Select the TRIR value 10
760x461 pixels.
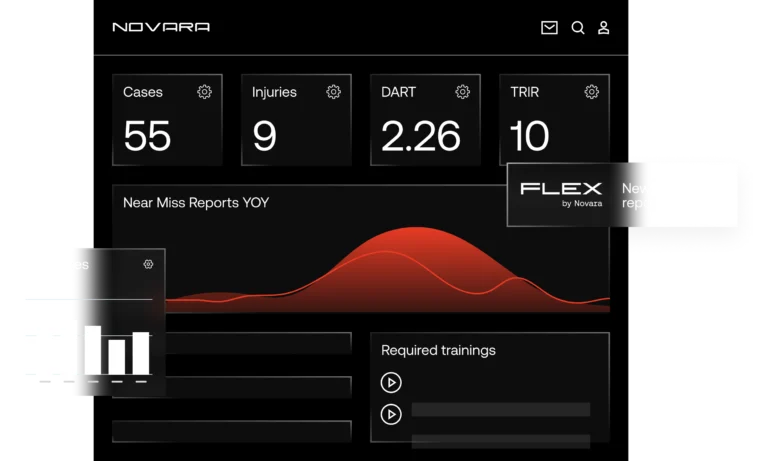click(529, 136)
